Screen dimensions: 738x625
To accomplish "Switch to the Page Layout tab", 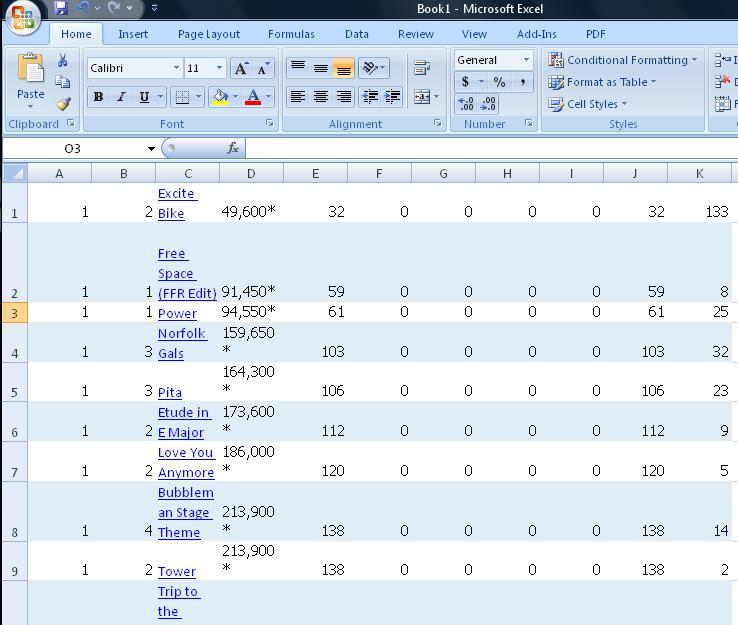I will (209, 34).
